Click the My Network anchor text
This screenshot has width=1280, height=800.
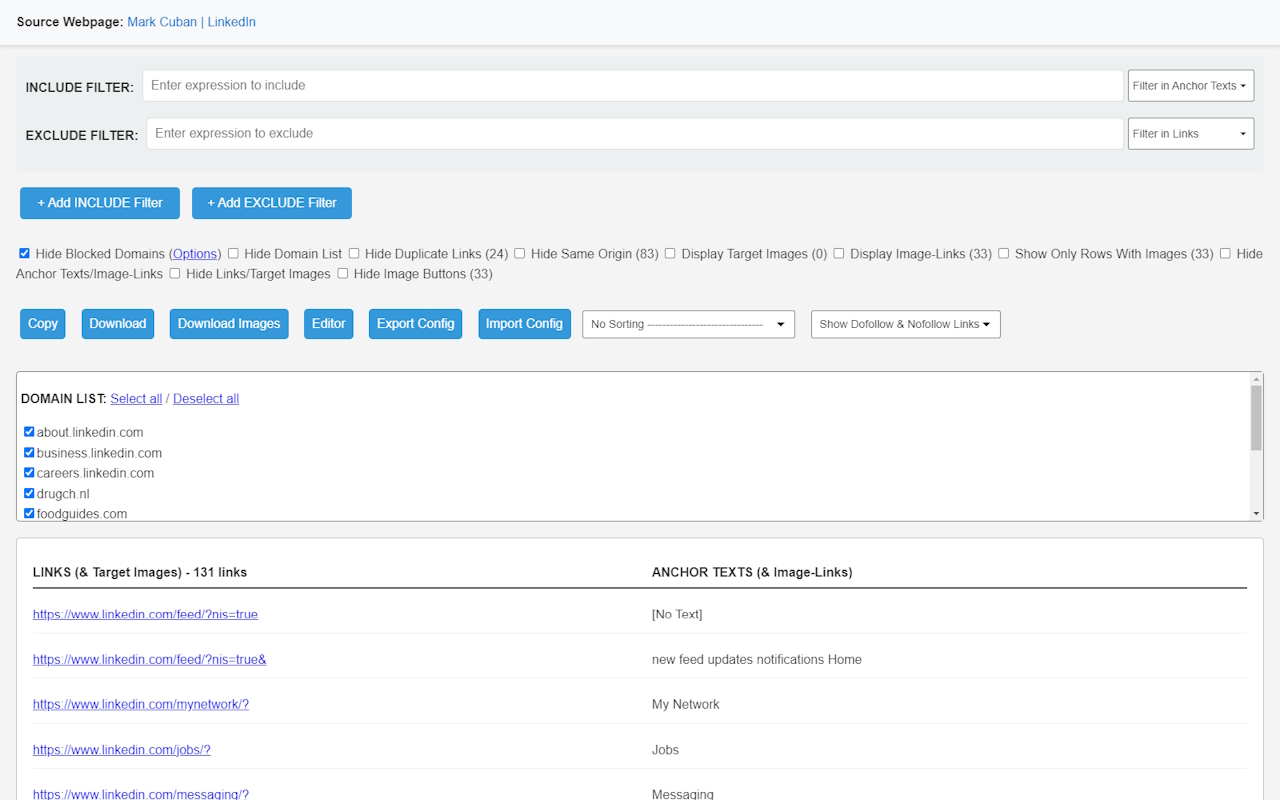pyautogui.click(x=686, y=704)
